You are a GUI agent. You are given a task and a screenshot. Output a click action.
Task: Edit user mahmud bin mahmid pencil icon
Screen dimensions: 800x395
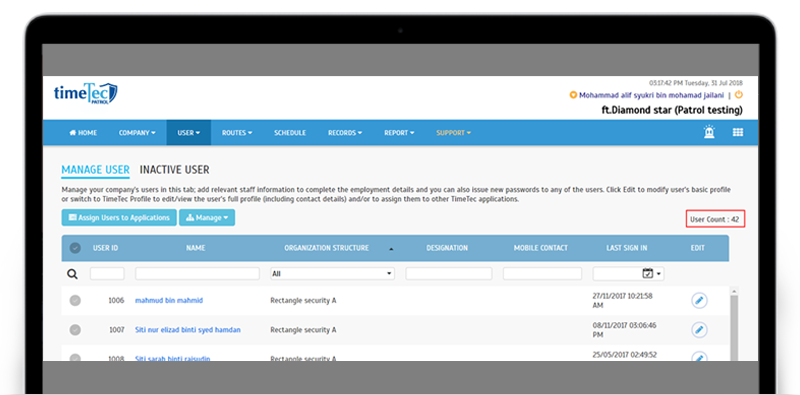(x=699, y=301)
